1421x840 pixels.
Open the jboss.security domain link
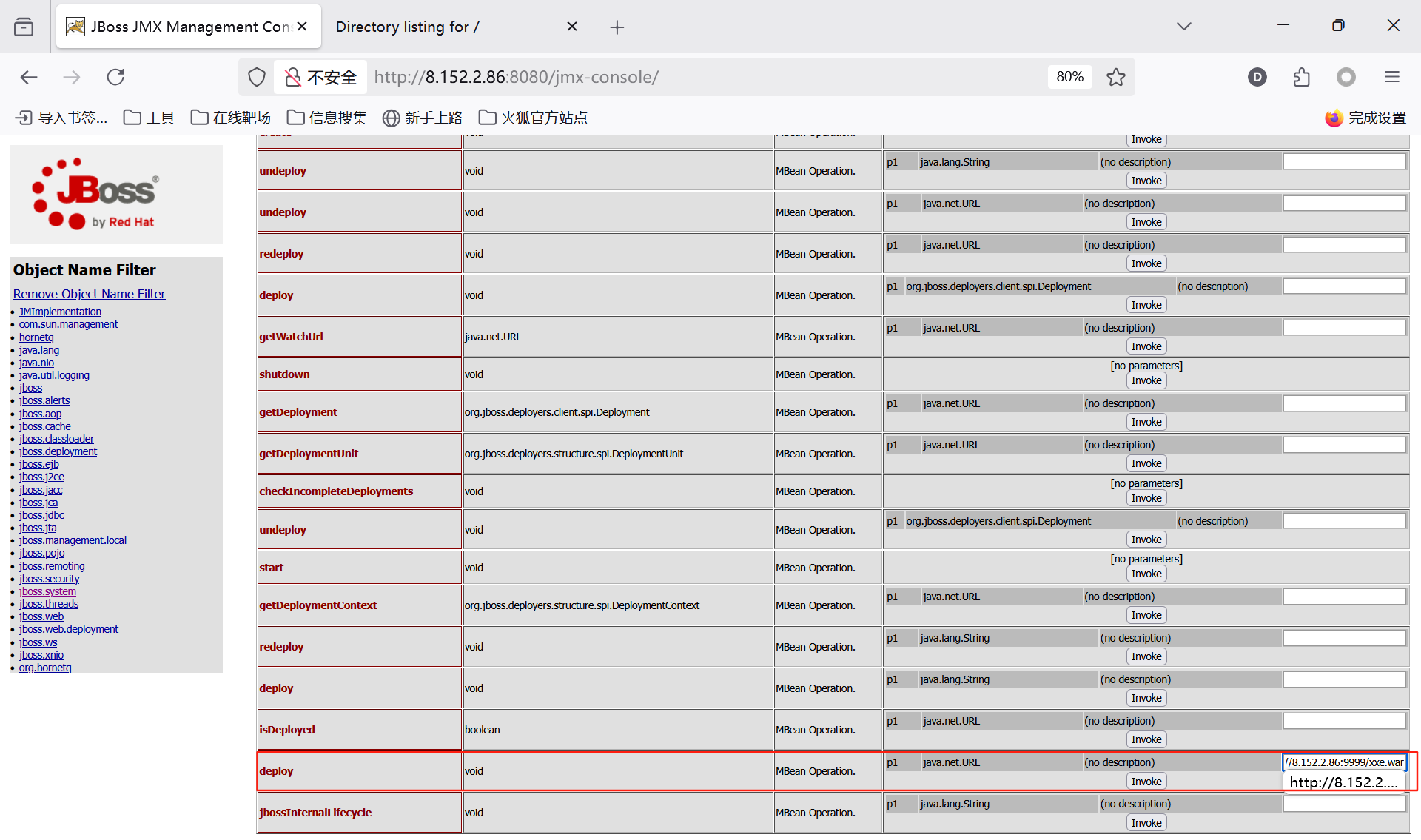pos(49,579)
